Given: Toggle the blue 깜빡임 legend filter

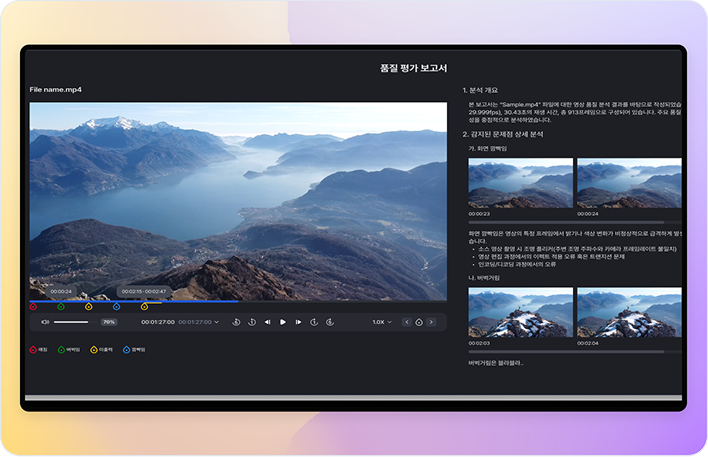Looking at the screenshot, I should click(x=126, y=350).
